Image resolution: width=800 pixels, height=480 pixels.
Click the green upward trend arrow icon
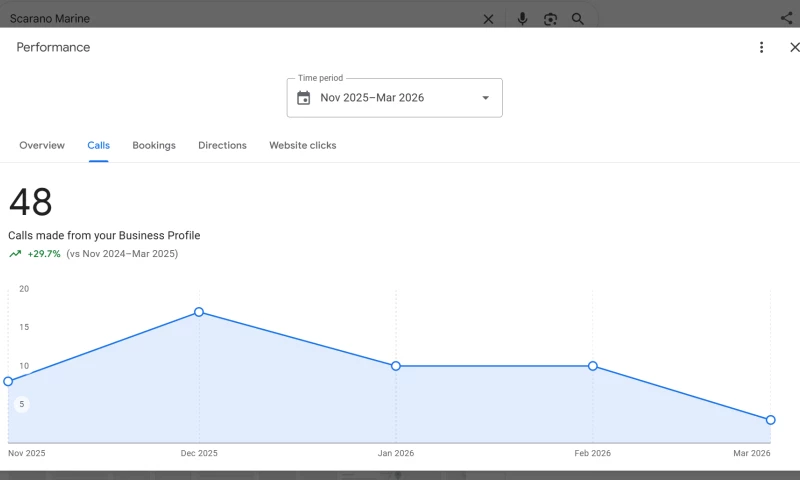(15, 254)
